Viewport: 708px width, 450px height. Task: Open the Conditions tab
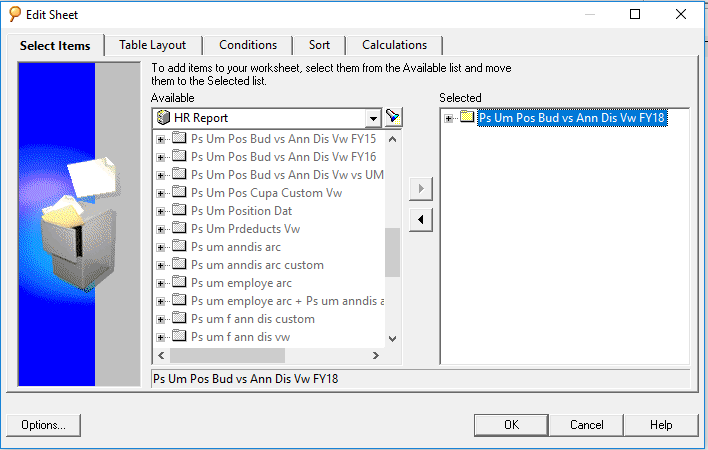[x=248, y=45]
